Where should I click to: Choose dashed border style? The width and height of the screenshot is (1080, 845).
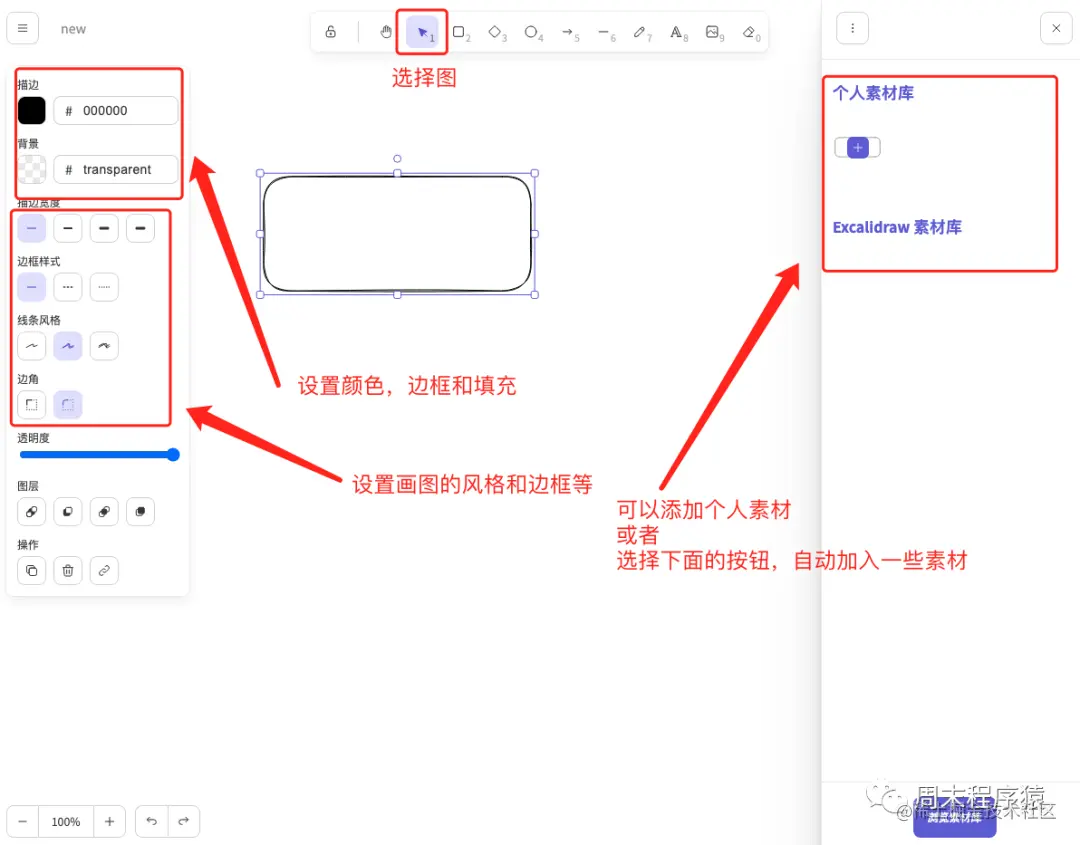68,287
